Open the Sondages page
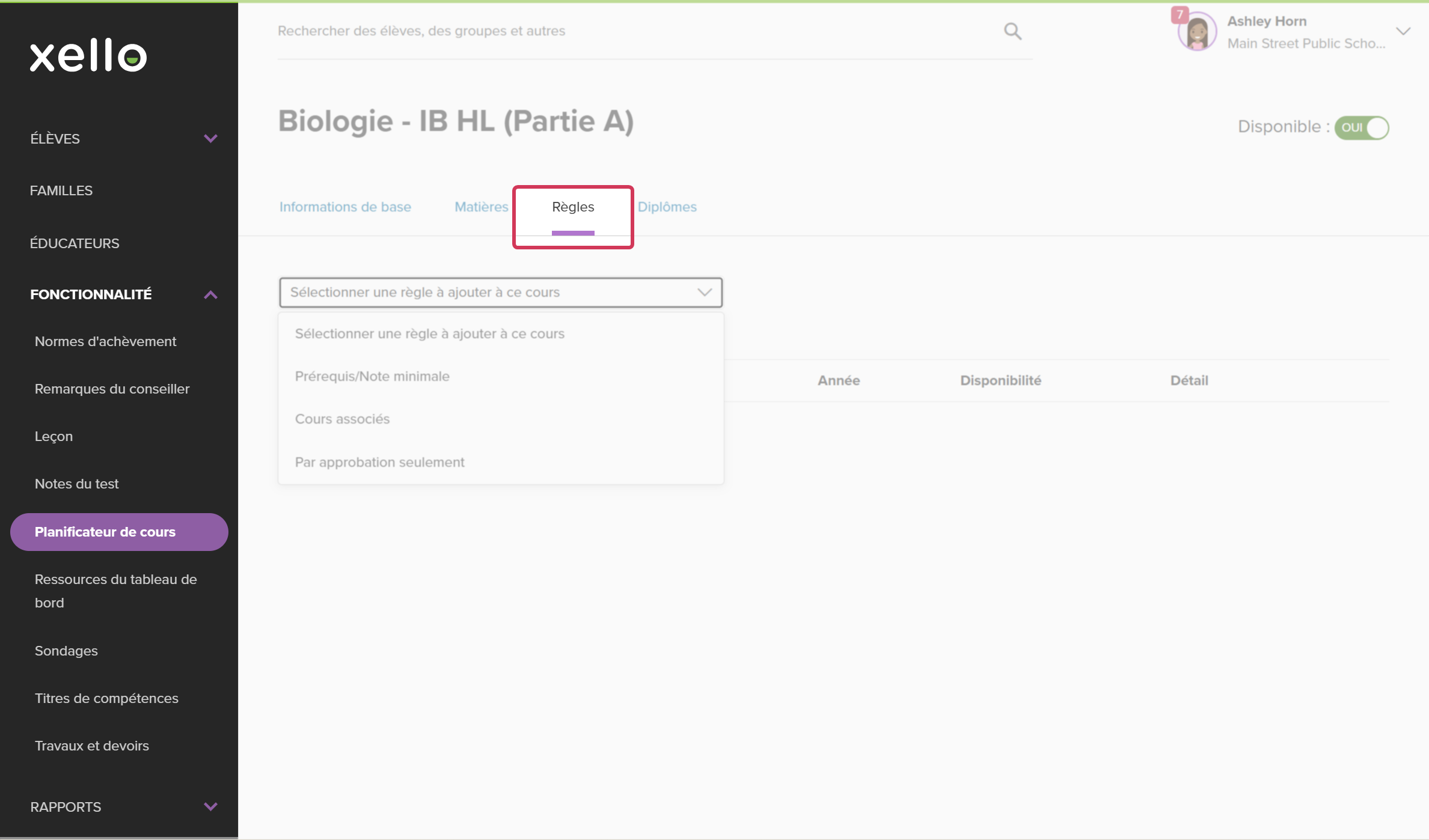The height and width of the screenshot is (840, 1429). (66, 651)
